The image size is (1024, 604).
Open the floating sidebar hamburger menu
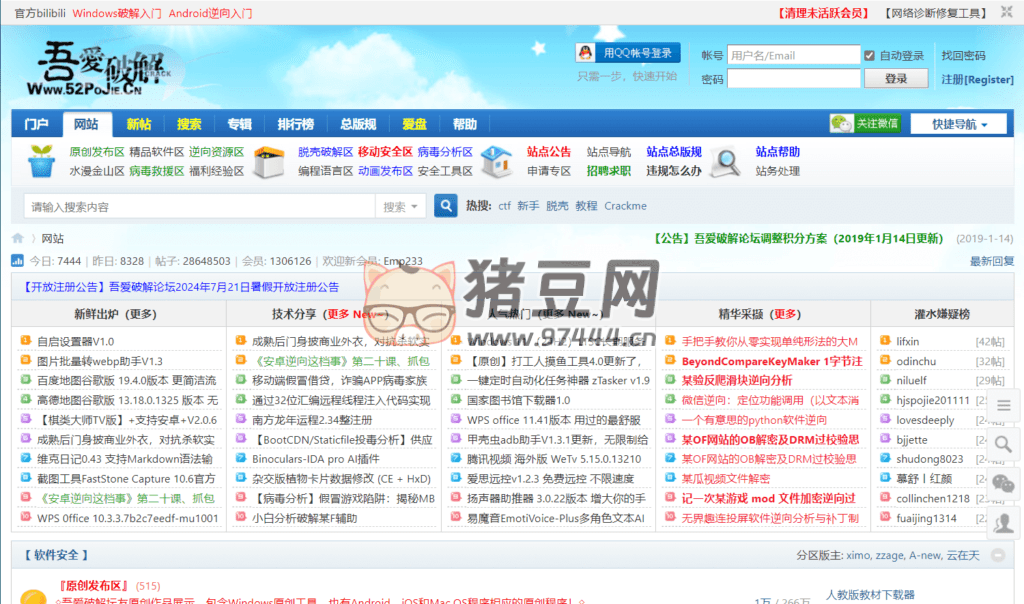[x=1005, y=405]
